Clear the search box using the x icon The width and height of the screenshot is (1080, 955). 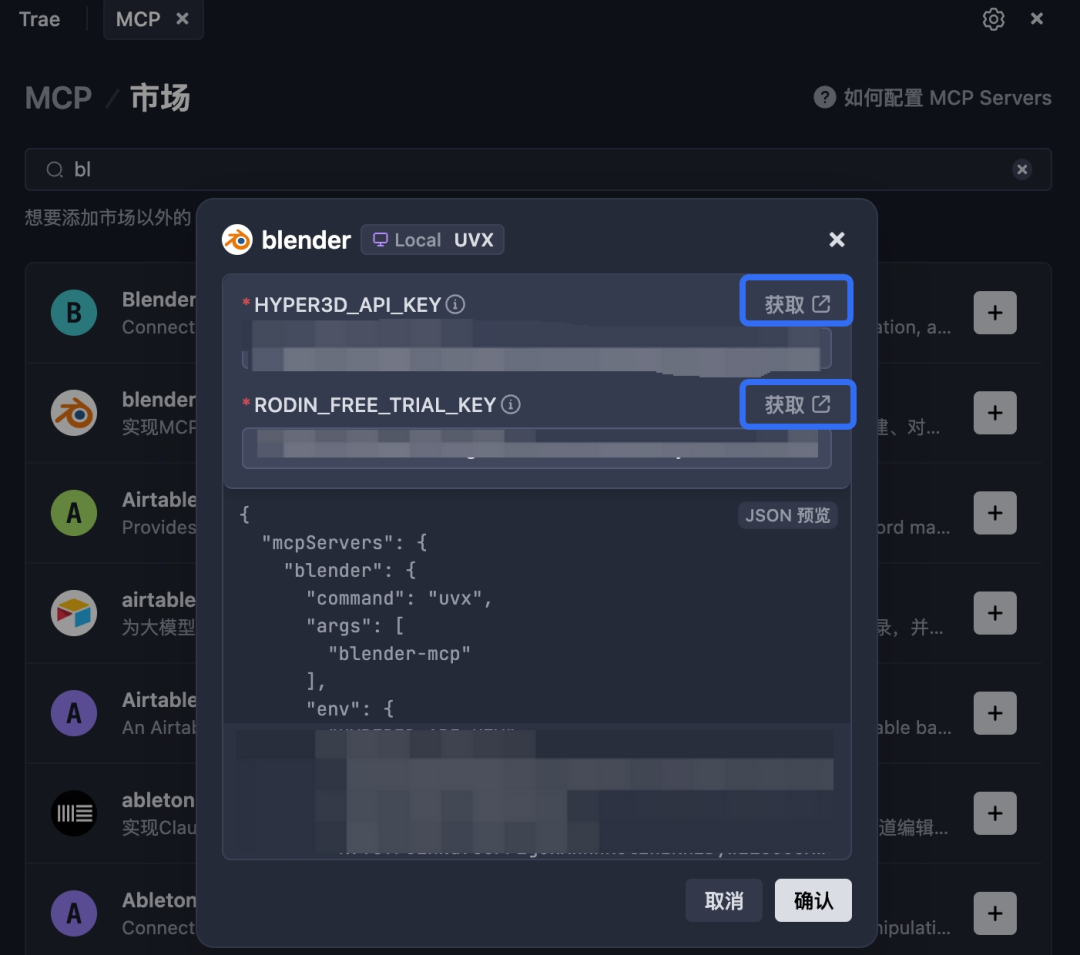[1022, 169]
